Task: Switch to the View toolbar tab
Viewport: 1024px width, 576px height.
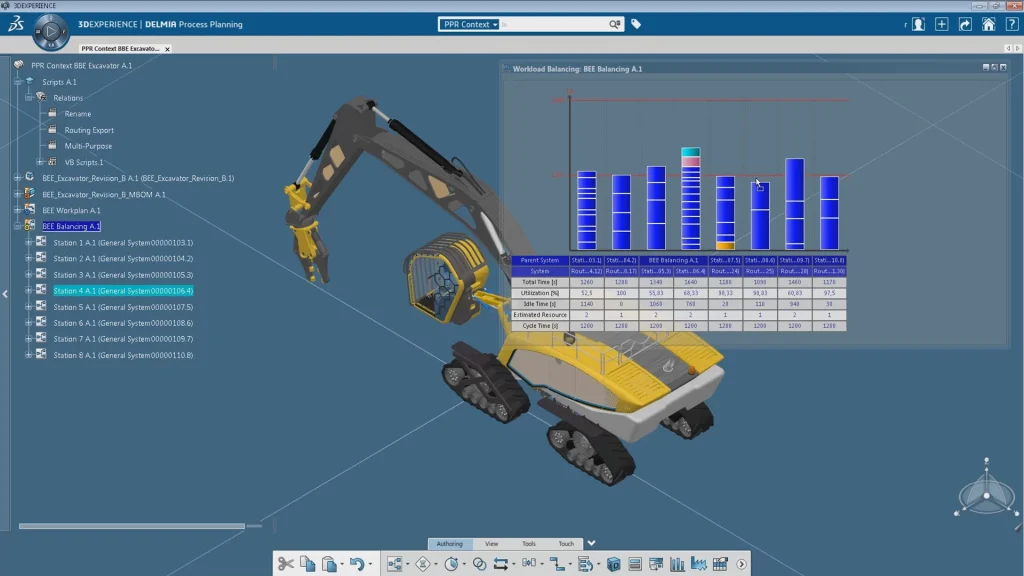Action: 491,544
